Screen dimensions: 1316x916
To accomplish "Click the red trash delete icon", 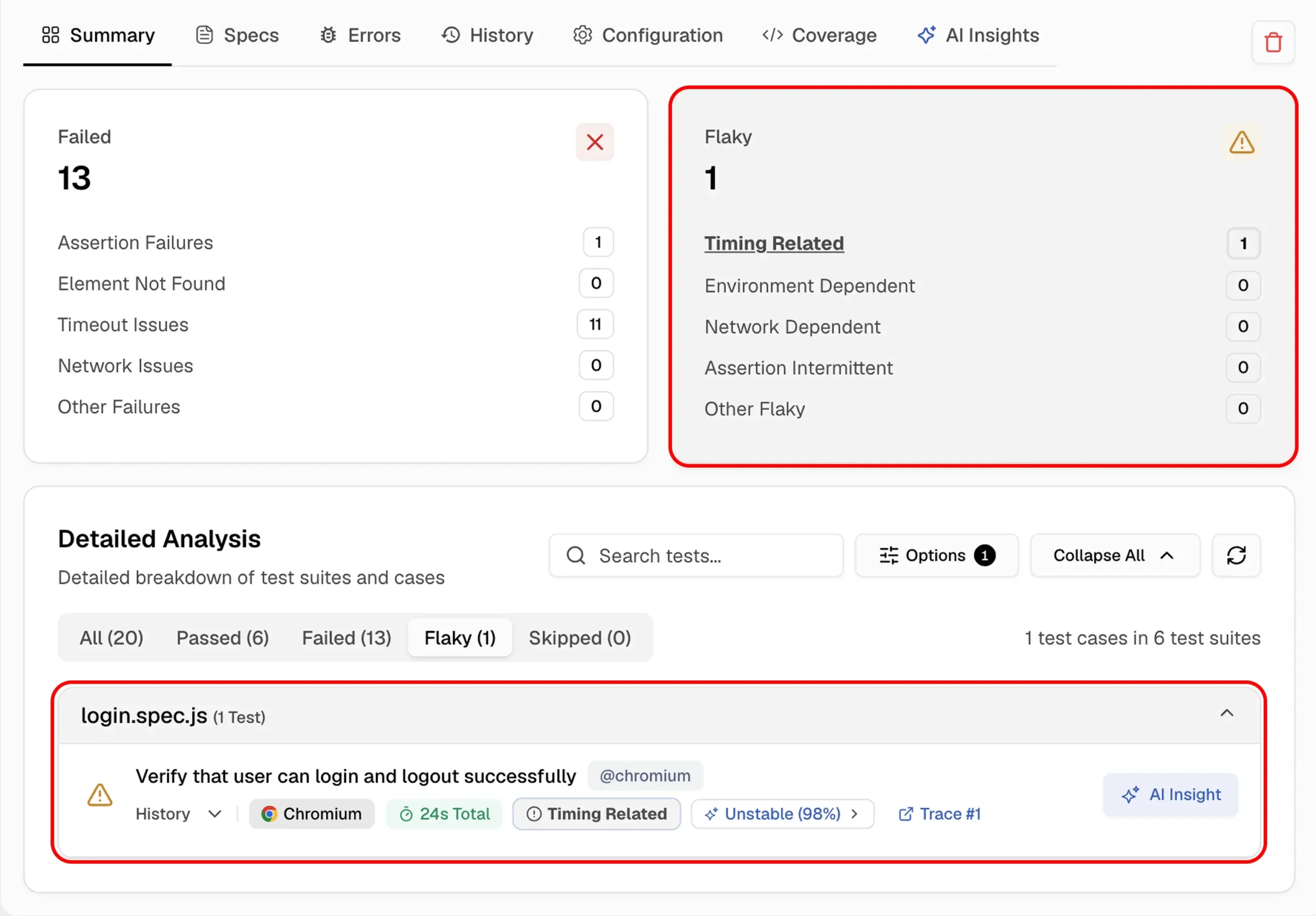I will pos(1273,43).
